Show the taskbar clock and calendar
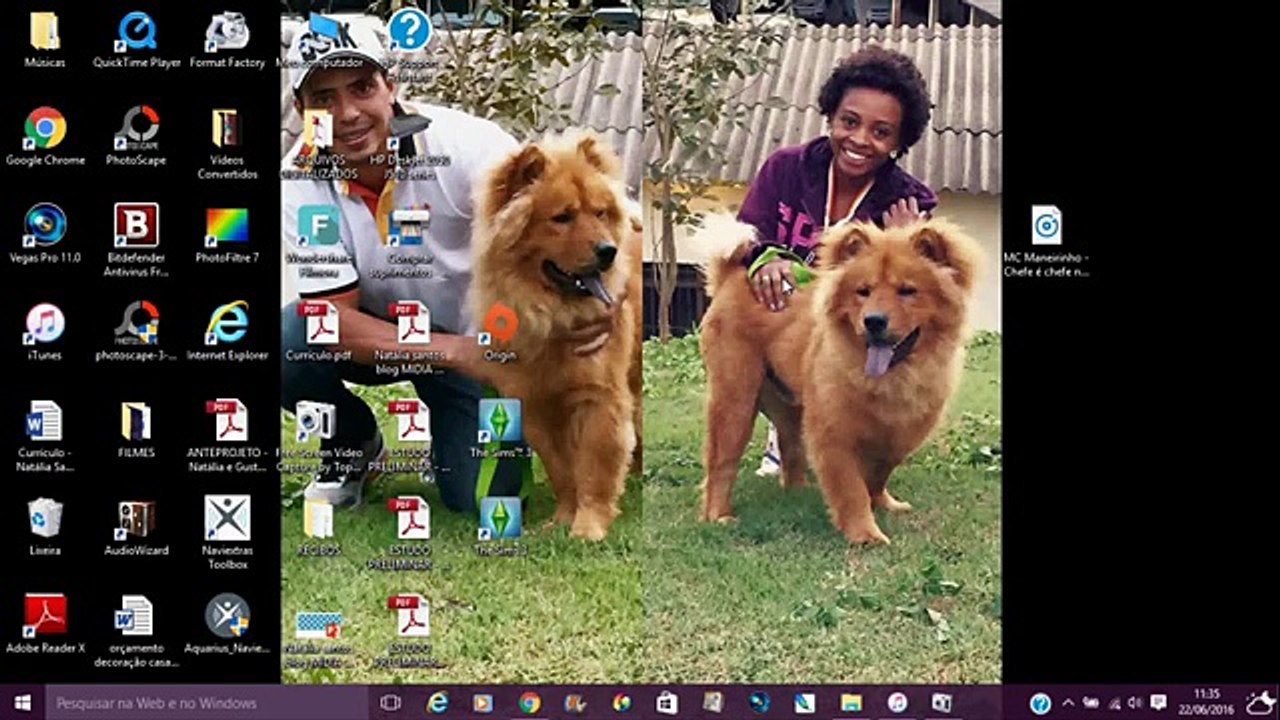 pos(1208,703)
